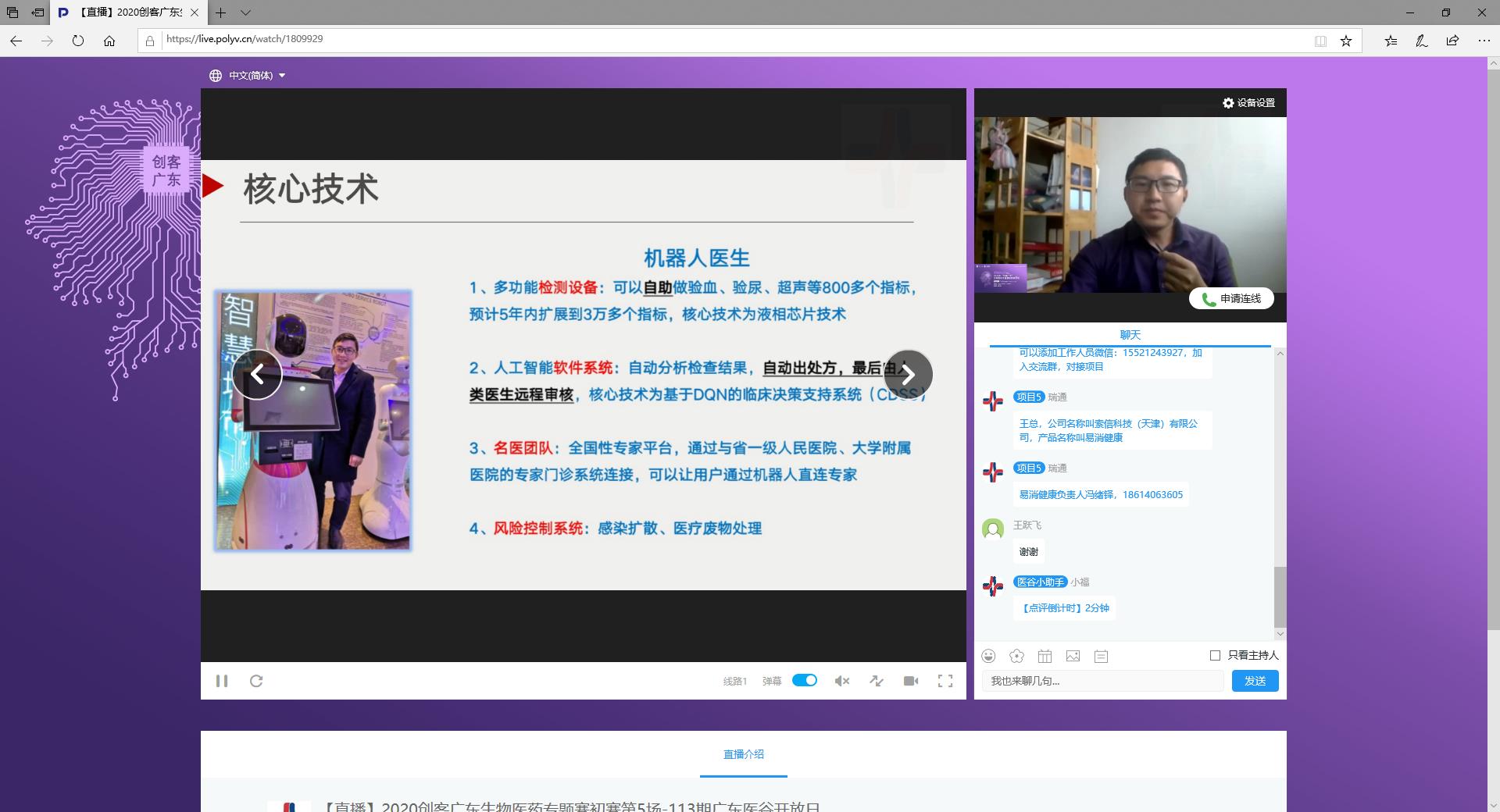Go to previous slide with left arrow
The width and height of the screenshot is (1500, 812).
pos(258,374)
